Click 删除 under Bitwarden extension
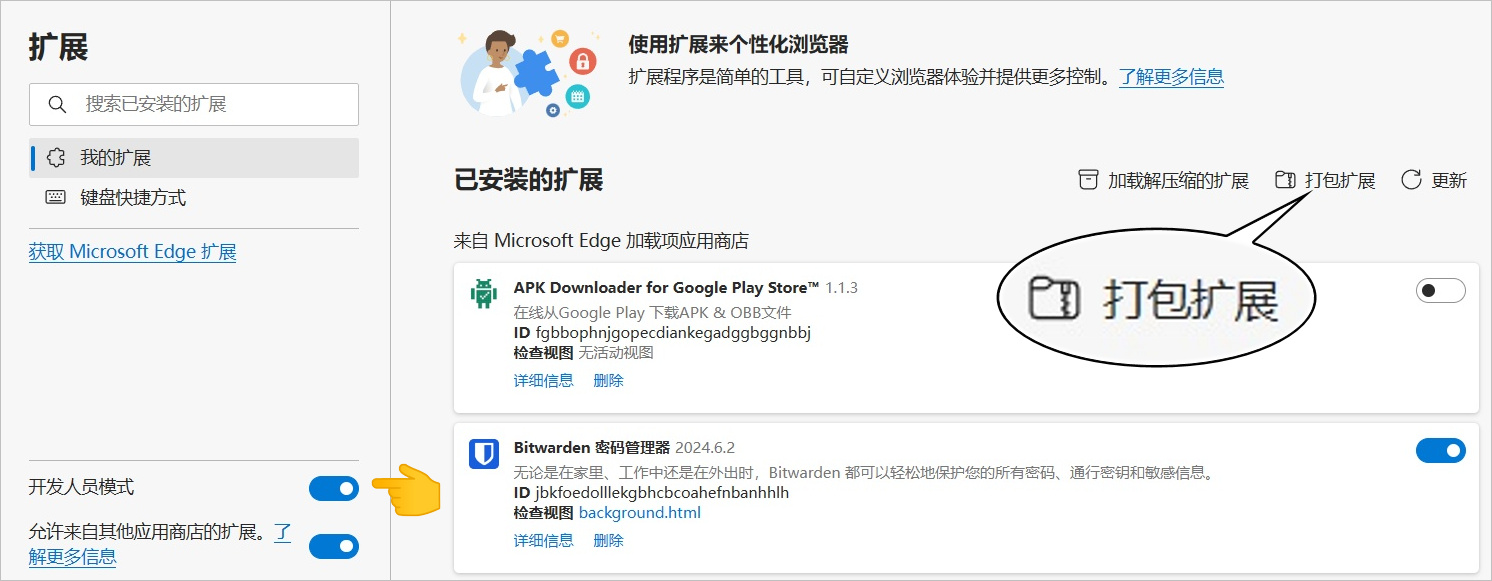The height and width of the screenshot is (581, 1492). [x=608, y=541]
